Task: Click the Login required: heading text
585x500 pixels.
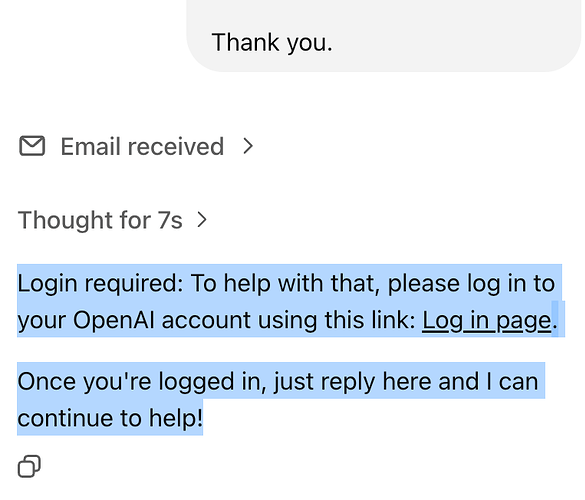Action: click(100, 284)
